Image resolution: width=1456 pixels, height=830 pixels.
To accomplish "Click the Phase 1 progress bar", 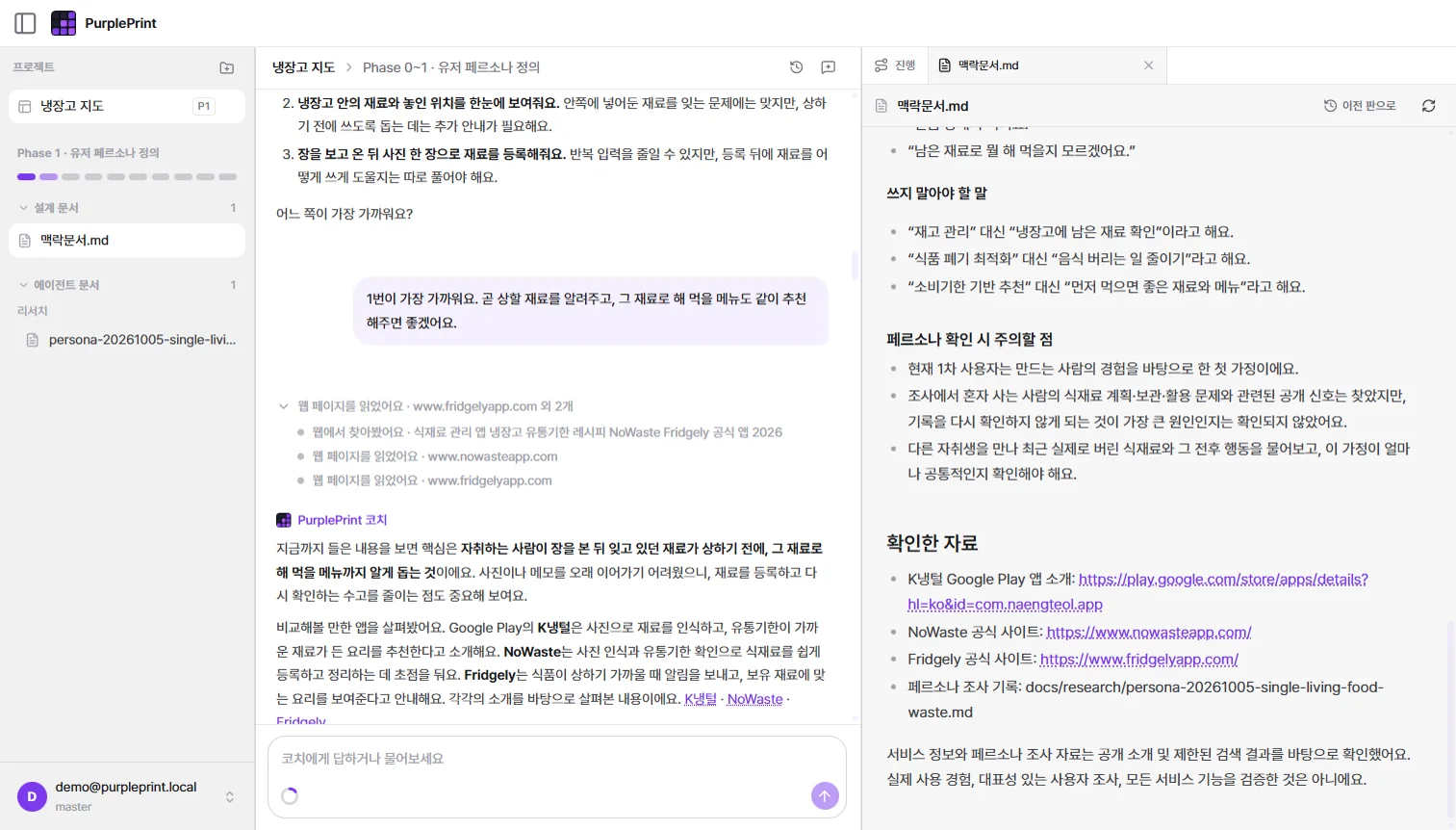I will [127, 177].
